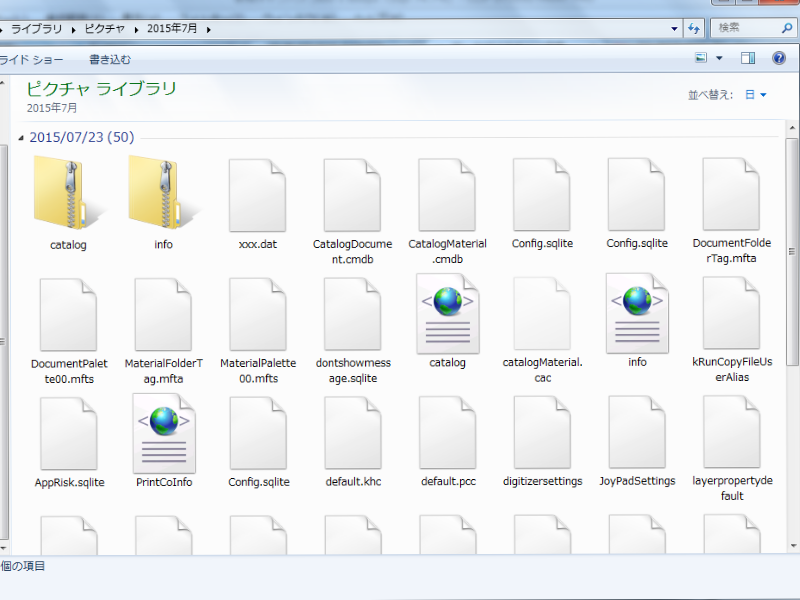800x600 pixels.
Task: Go to ライブラリ in the address path
Action: 36,29
